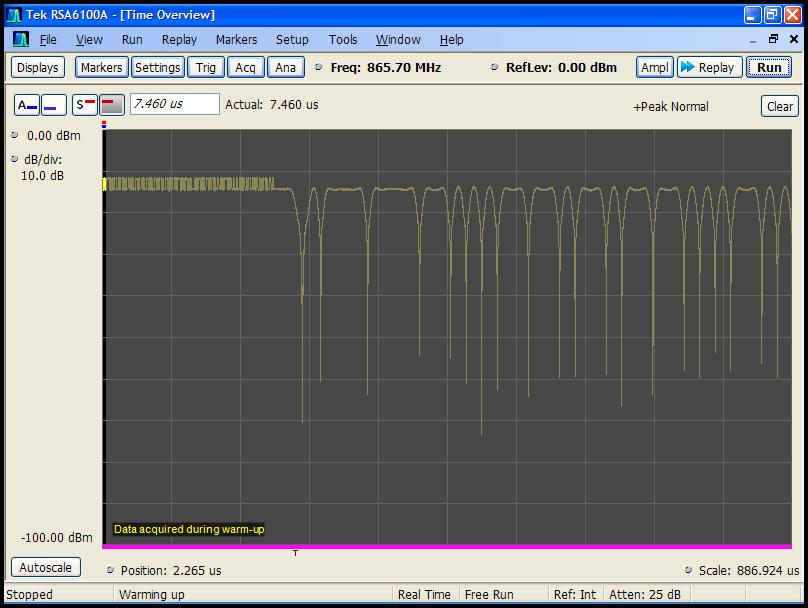
Task: Click the Real Time status entry
Action: coord(424,595)
